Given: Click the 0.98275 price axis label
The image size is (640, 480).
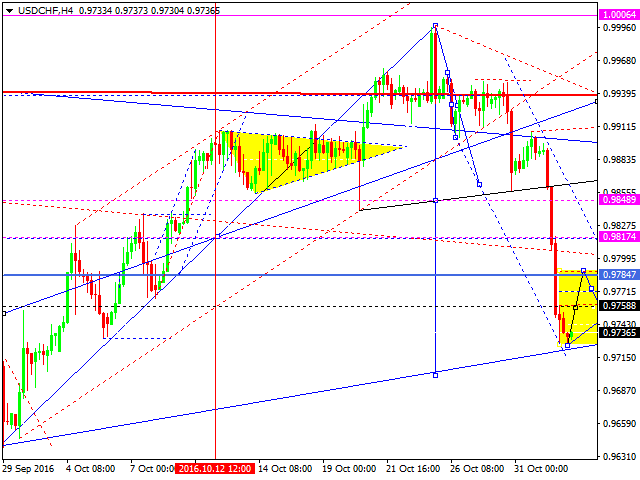Looking at the screenshot, I should coord(620,226).
